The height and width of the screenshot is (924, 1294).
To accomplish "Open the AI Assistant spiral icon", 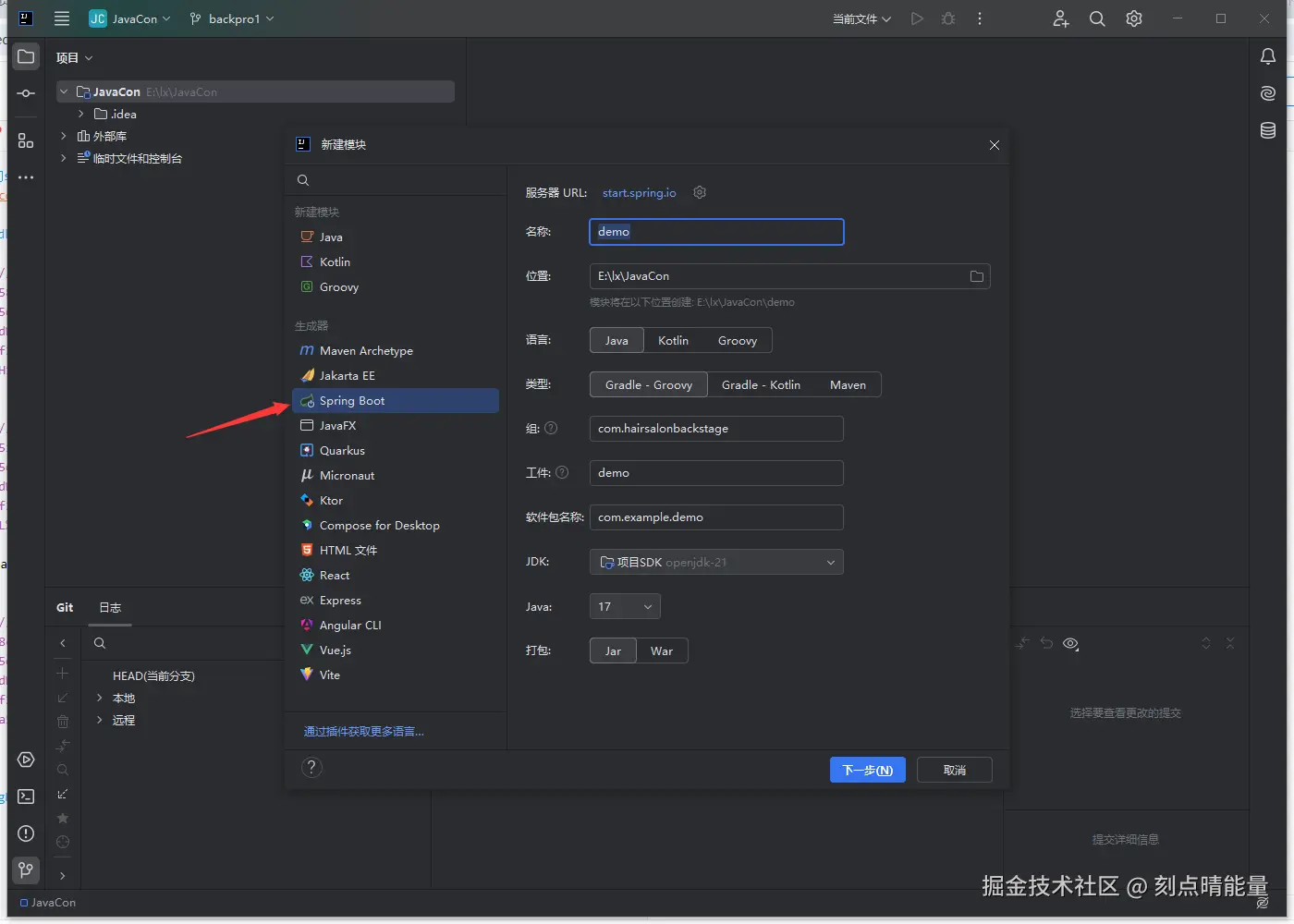I will point(1268,93).
